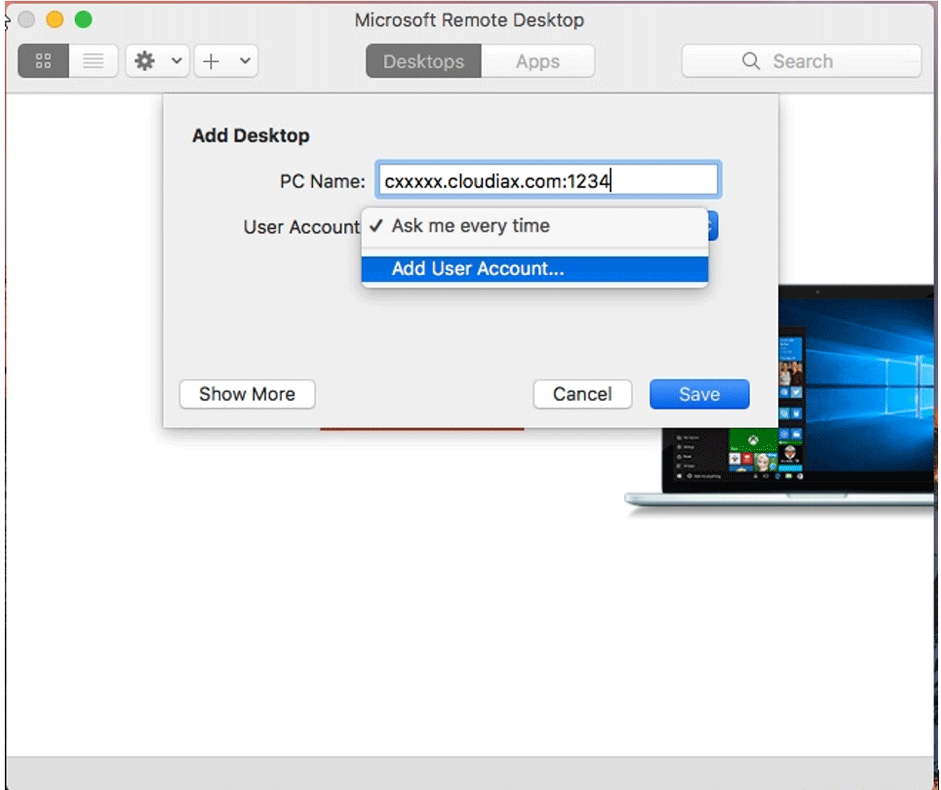This screenshot has width=941, height=790.
Task: Switch to the list view layout
Action: click(x=93, y=61)
